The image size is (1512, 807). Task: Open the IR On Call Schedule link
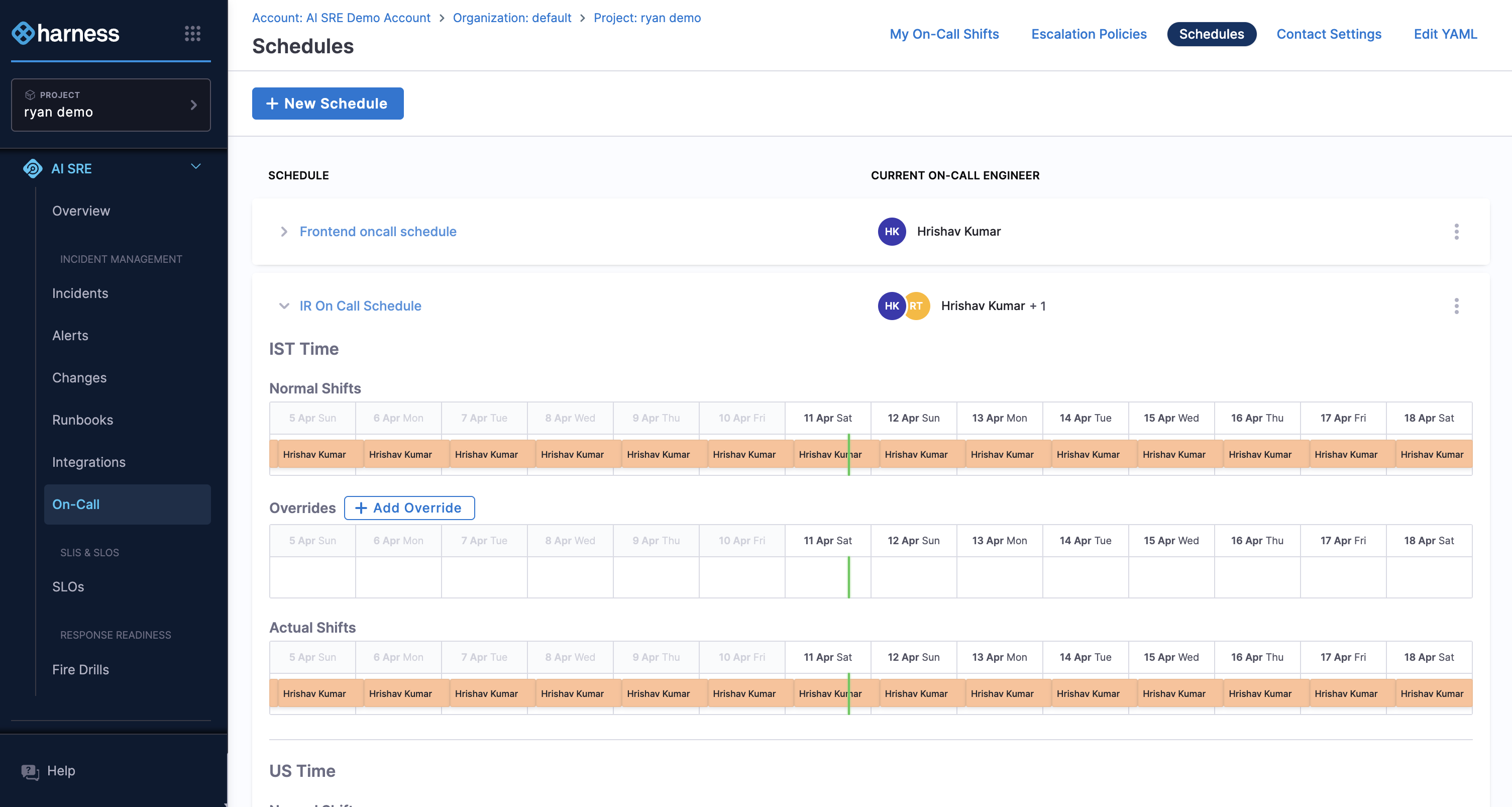click(360, 306)
